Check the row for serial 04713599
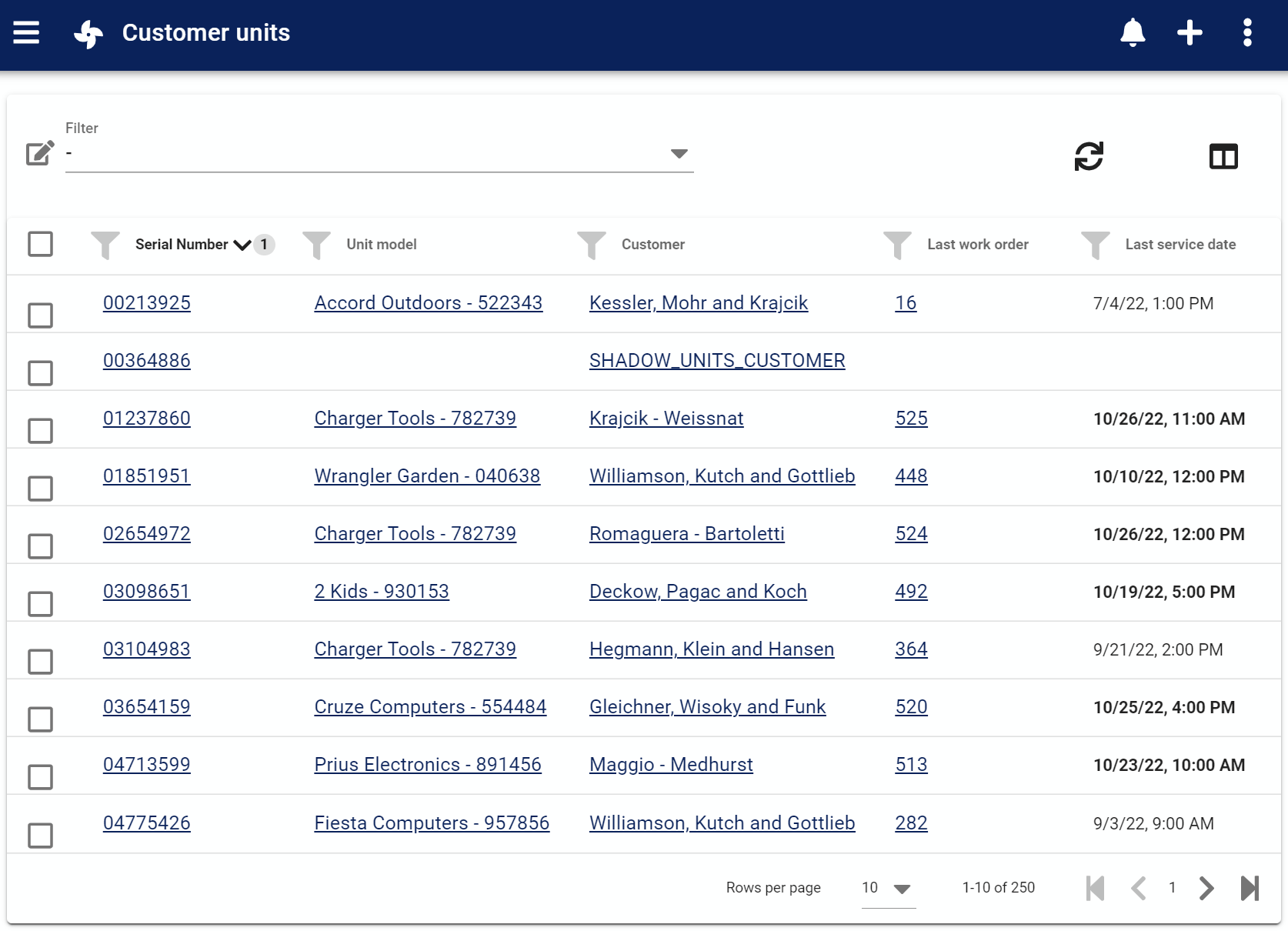 (x=40, y=776)
